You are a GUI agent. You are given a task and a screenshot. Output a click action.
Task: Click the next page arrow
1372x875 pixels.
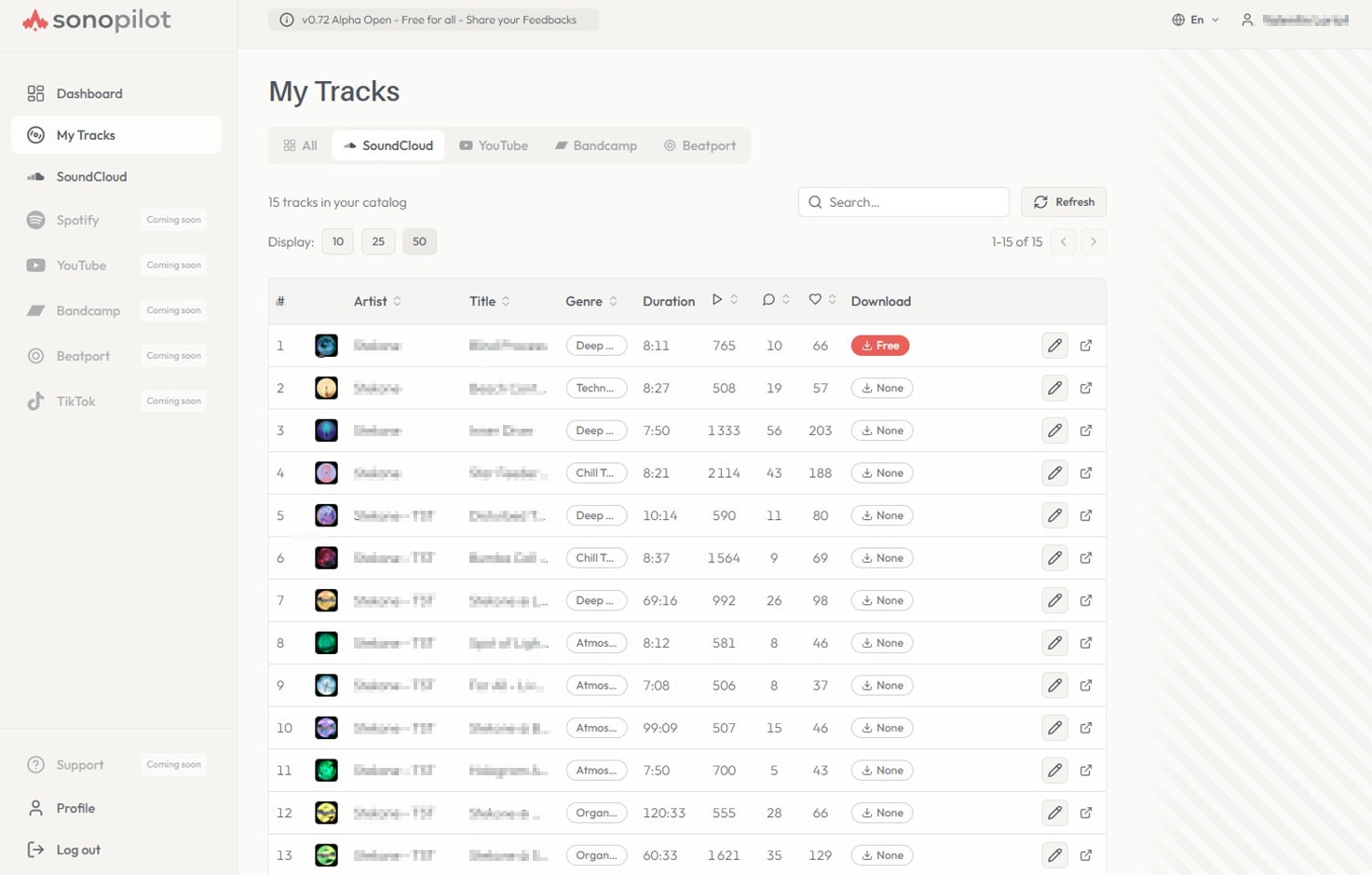pos(1093,240)
